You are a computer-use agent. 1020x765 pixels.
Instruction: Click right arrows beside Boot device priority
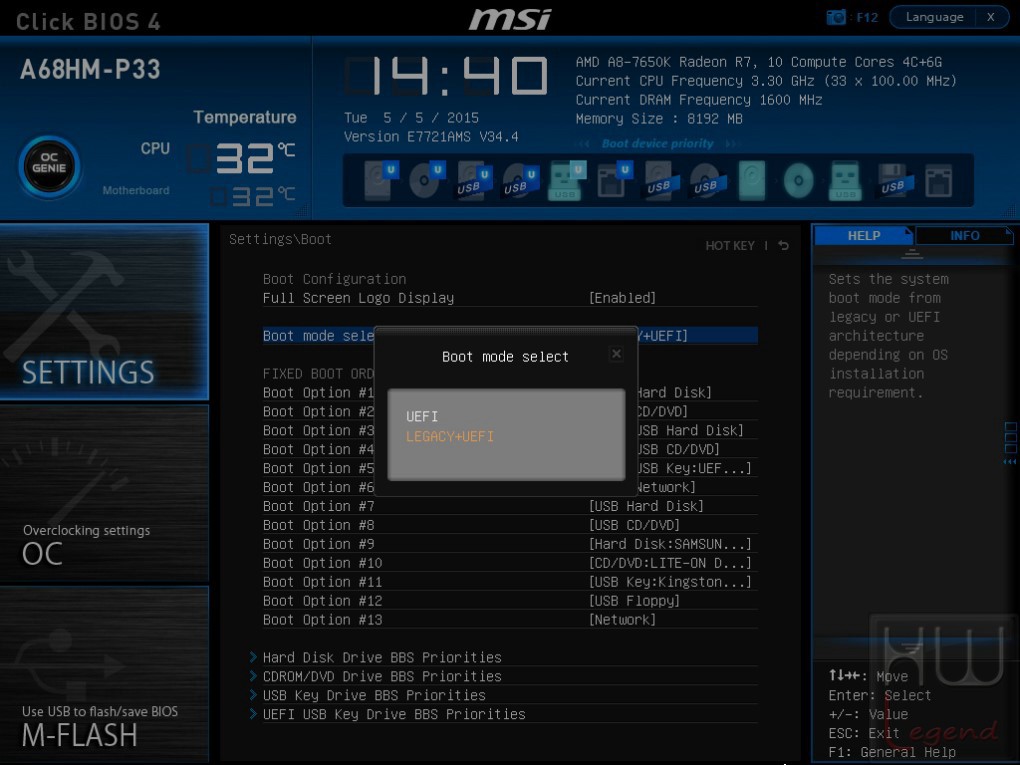click(x=732, y=144)
